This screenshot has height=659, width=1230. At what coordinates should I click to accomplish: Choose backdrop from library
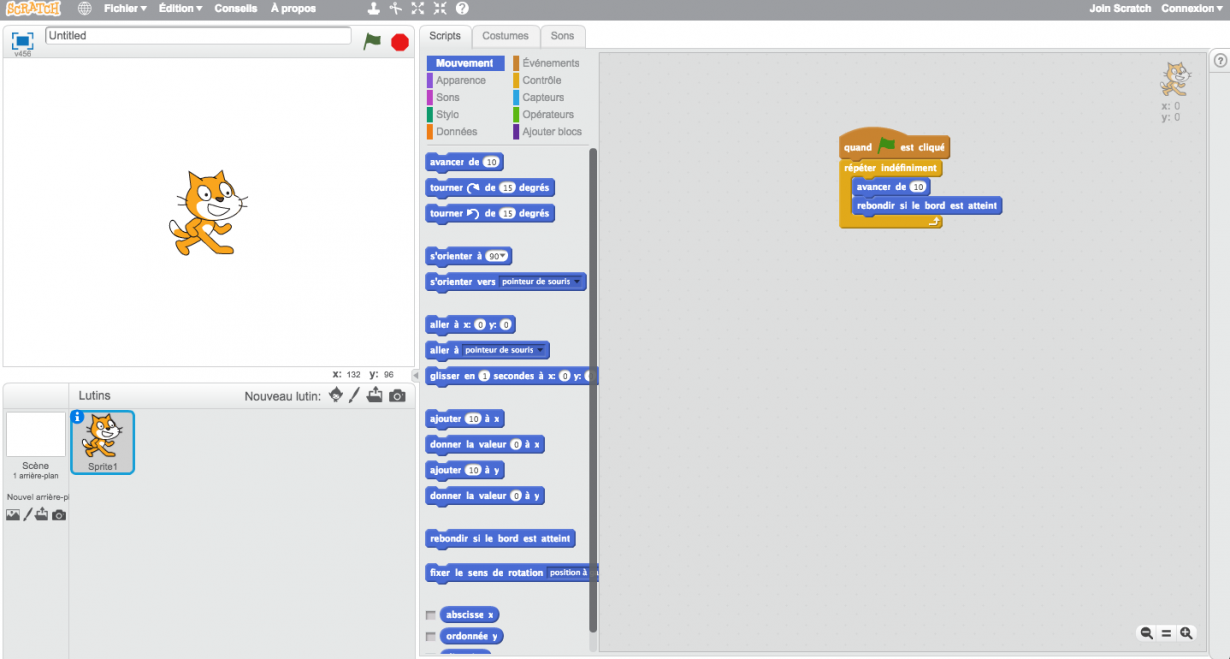pyautogui.click(x=13, y=515)
